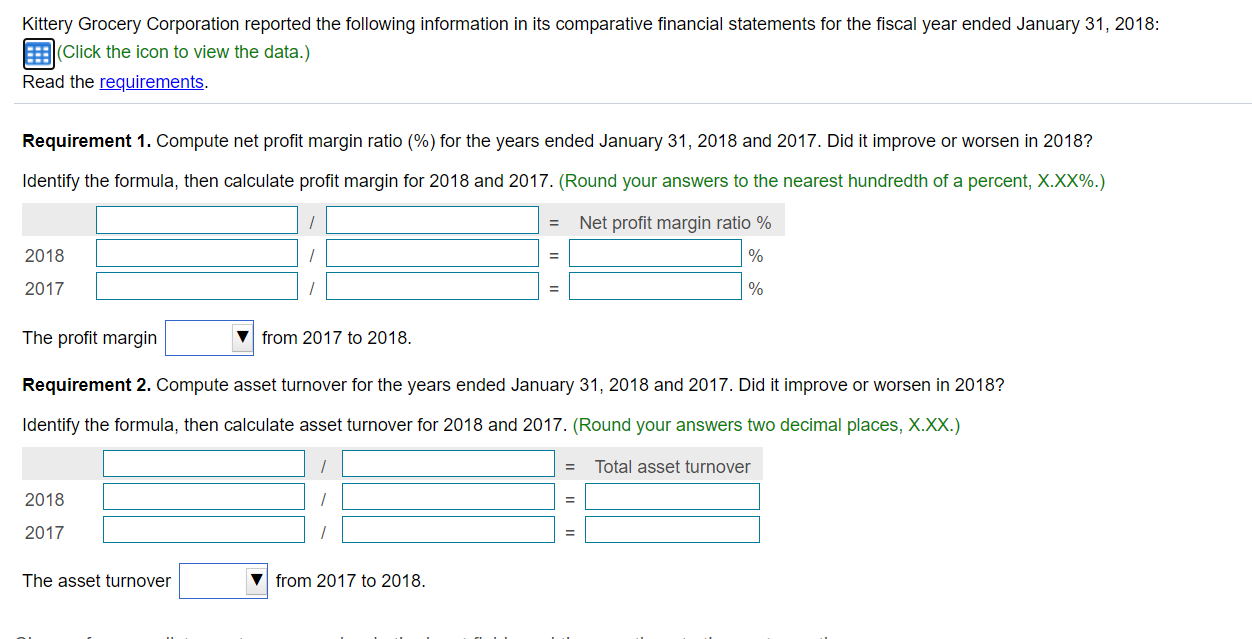
Task: Open the requirements link
Action: click(151, 82)
